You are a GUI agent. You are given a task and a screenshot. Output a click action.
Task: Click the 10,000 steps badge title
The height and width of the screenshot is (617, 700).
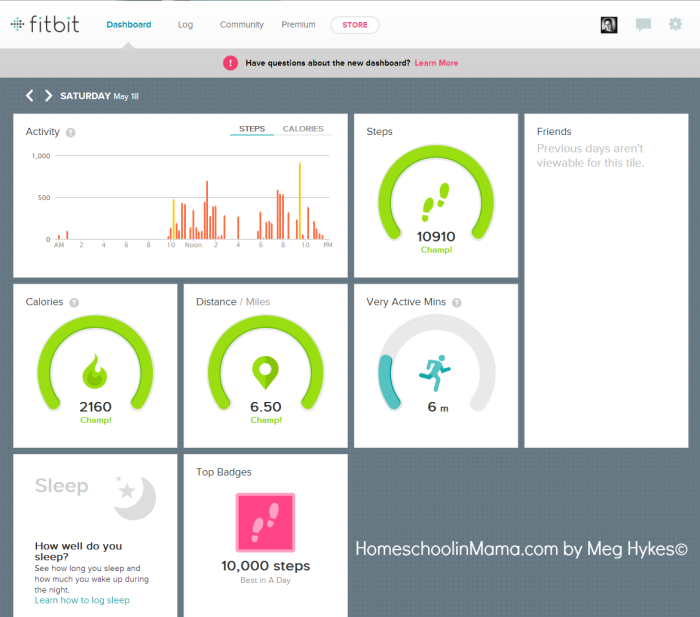[266, 566]
